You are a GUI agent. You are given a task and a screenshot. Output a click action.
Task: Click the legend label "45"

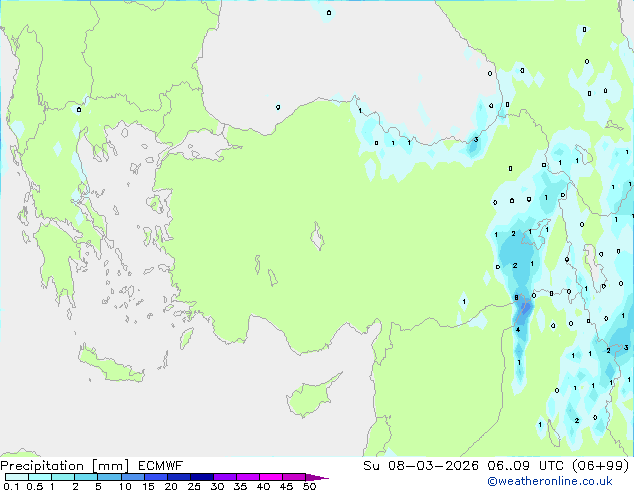tap(286, 486)
